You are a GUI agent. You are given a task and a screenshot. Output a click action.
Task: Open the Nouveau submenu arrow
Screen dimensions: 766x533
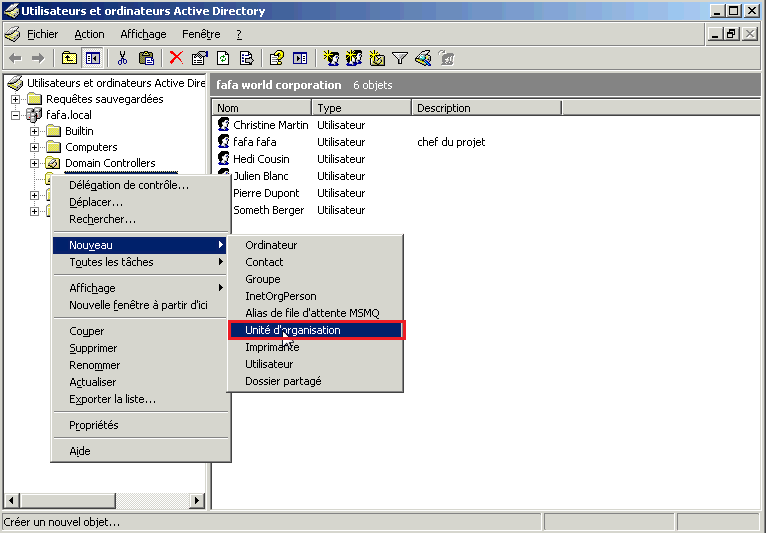pyautogui.click(x=221, y=245)
